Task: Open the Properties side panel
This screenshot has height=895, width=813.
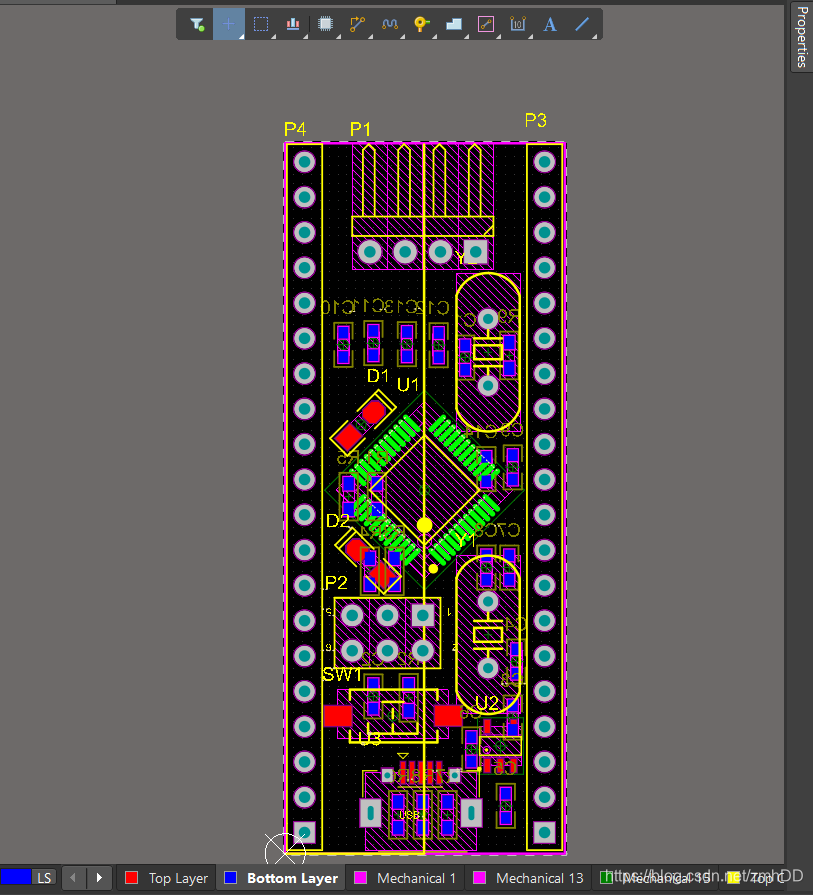Action: [x=801, y=37]
